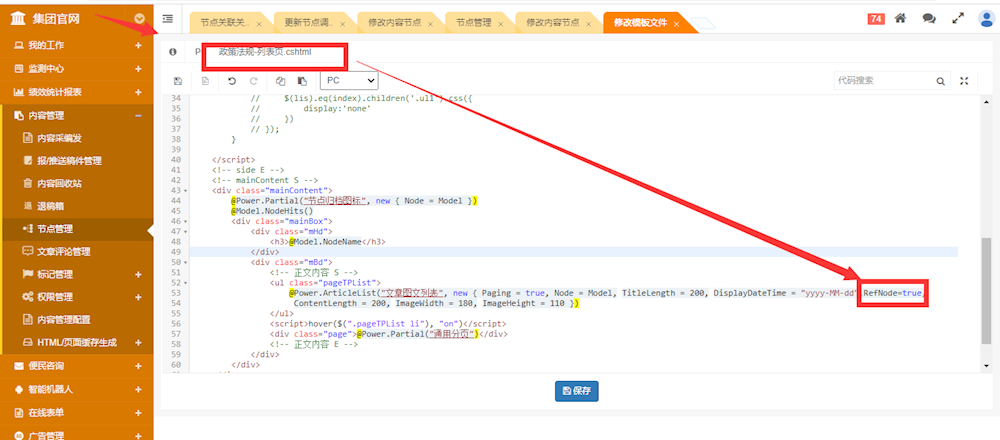Image resolution: width=1000 pixels, height=440 pixels.
Task: Expand the 标记管理 submenu
Action: pos(138,275)
